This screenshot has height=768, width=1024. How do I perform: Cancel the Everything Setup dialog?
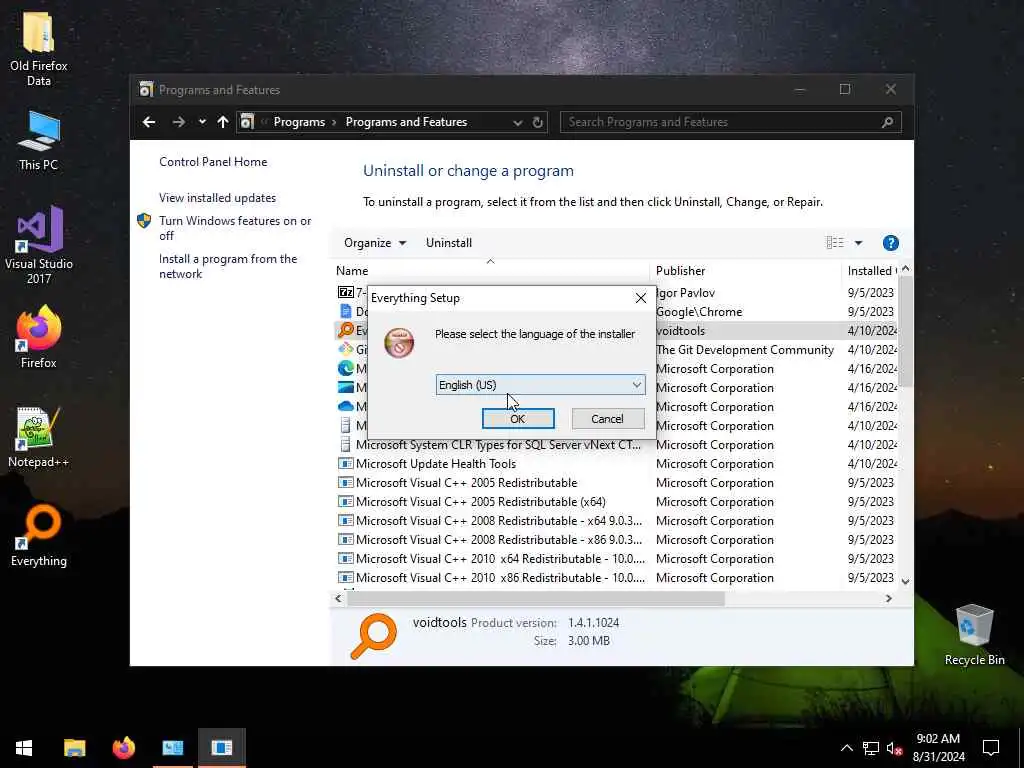pos(607,419)
